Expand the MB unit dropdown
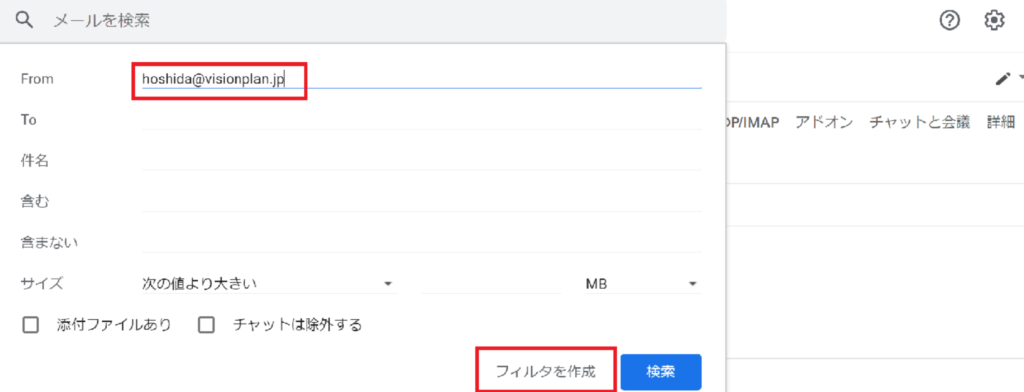This screenshot has width=1024, height=392. 643,284
